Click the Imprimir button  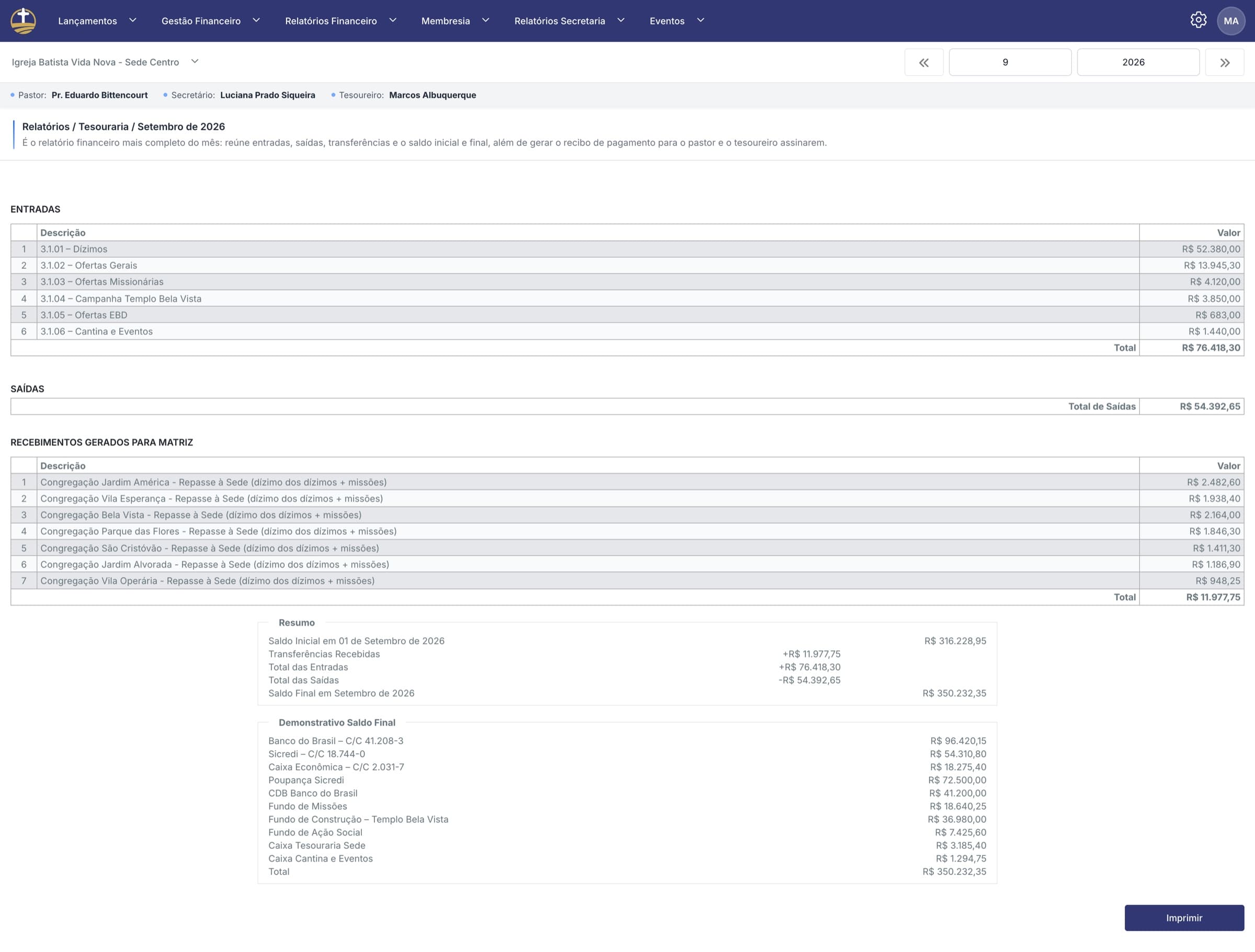pos(1184,917)
